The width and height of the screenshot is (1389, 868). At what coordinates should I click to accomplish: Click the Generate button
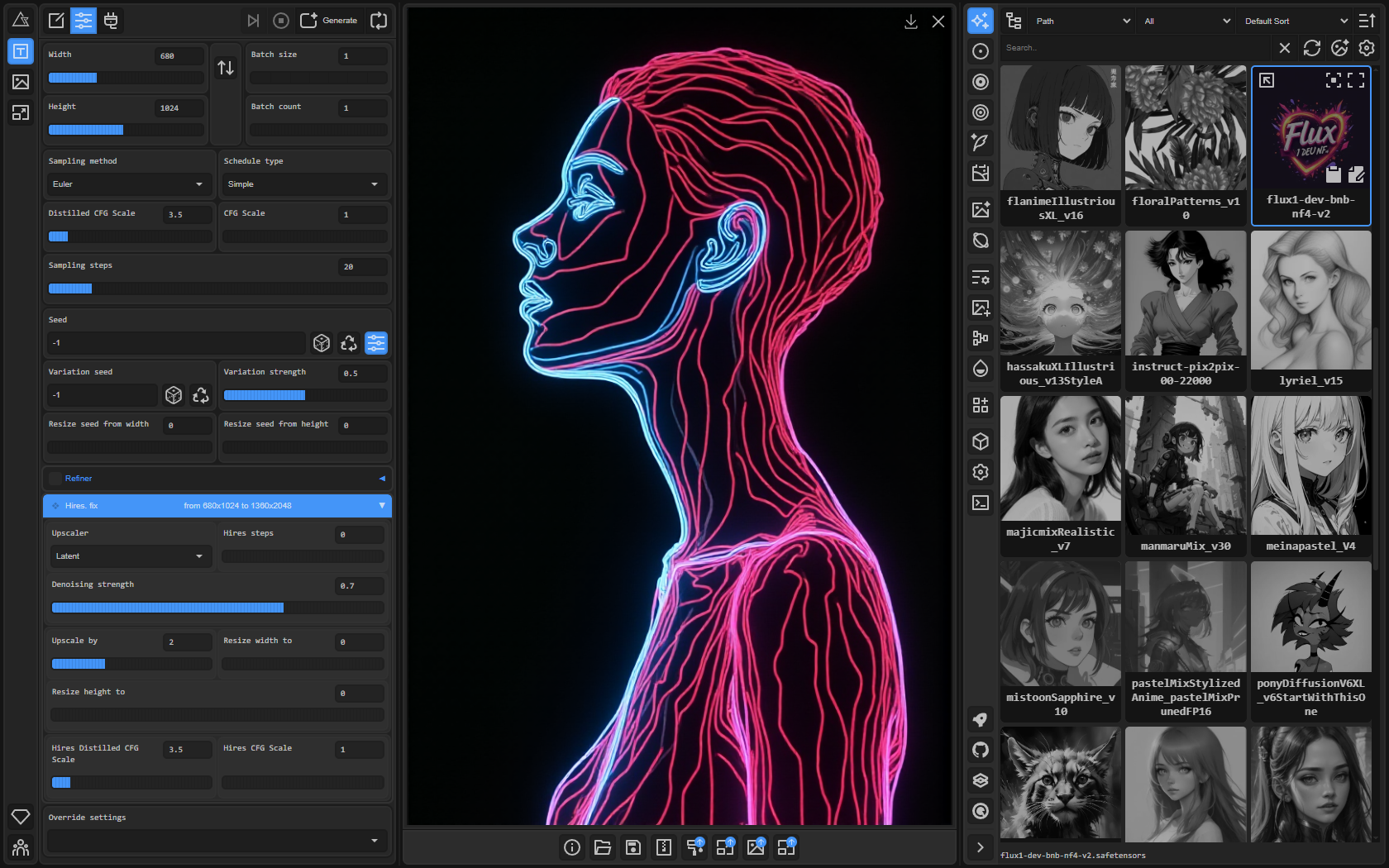tap(329, 21)
